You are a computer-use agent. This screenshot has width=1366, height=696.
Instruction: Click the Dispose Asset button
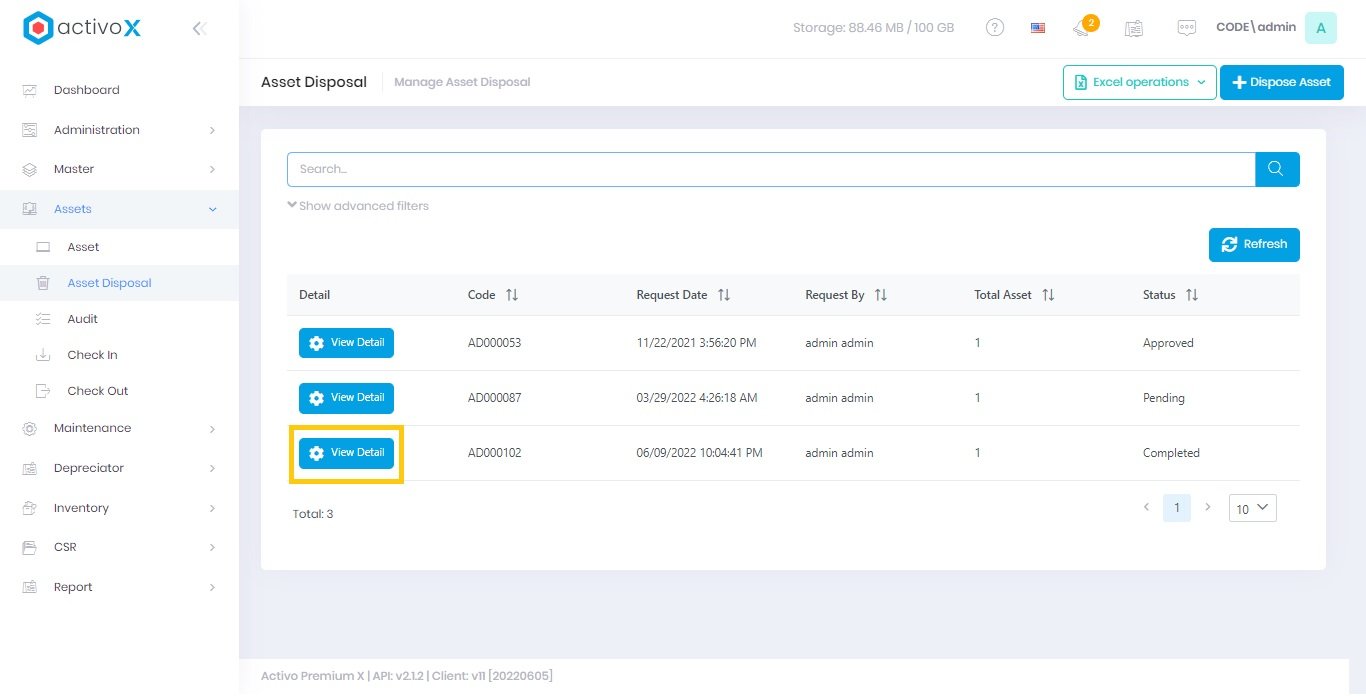coord(1281,82)
